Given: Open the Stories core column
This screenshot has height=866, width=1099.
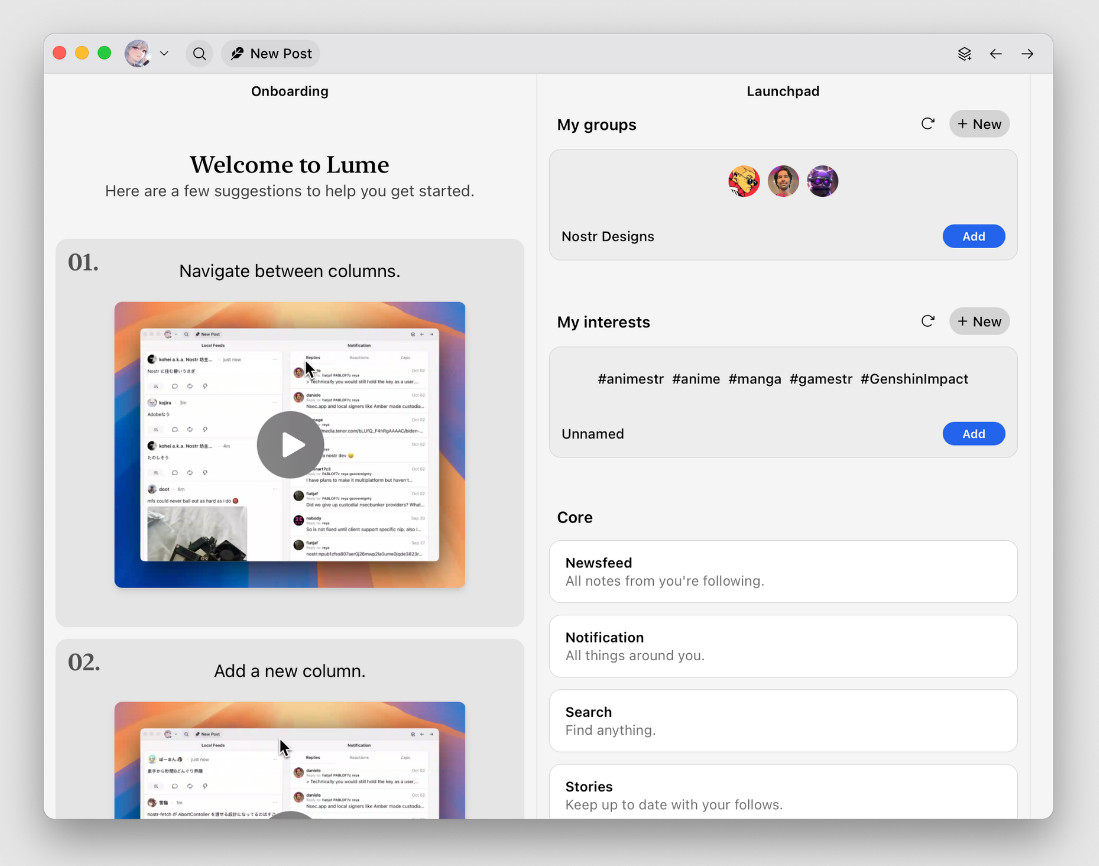Looking at the screenshot, I should [783, 792].
